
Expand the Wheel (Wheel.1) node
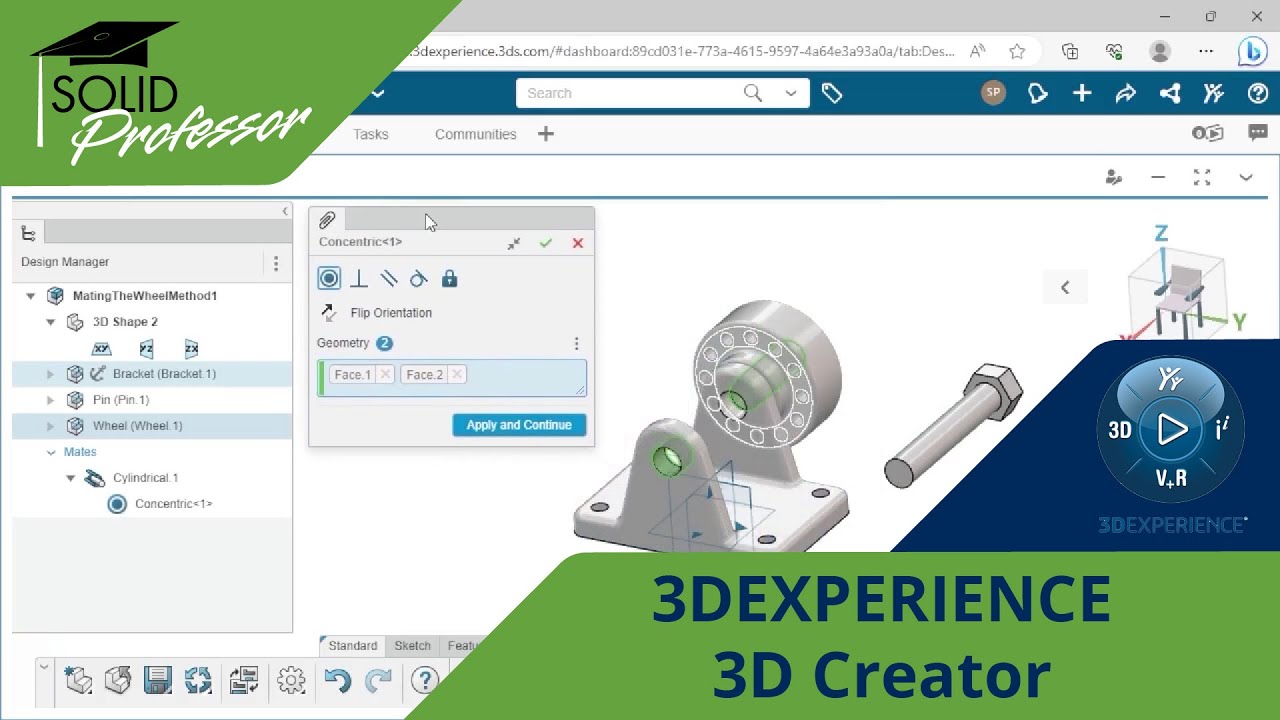tap(50, 426)
